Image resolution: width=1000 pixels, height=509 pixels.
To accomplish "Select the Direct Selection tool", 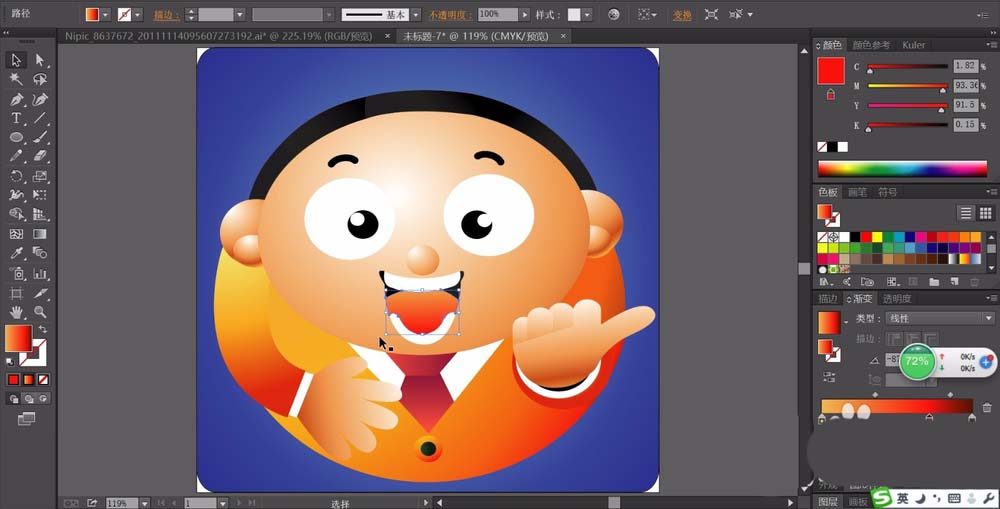I will tap(40, 60).
